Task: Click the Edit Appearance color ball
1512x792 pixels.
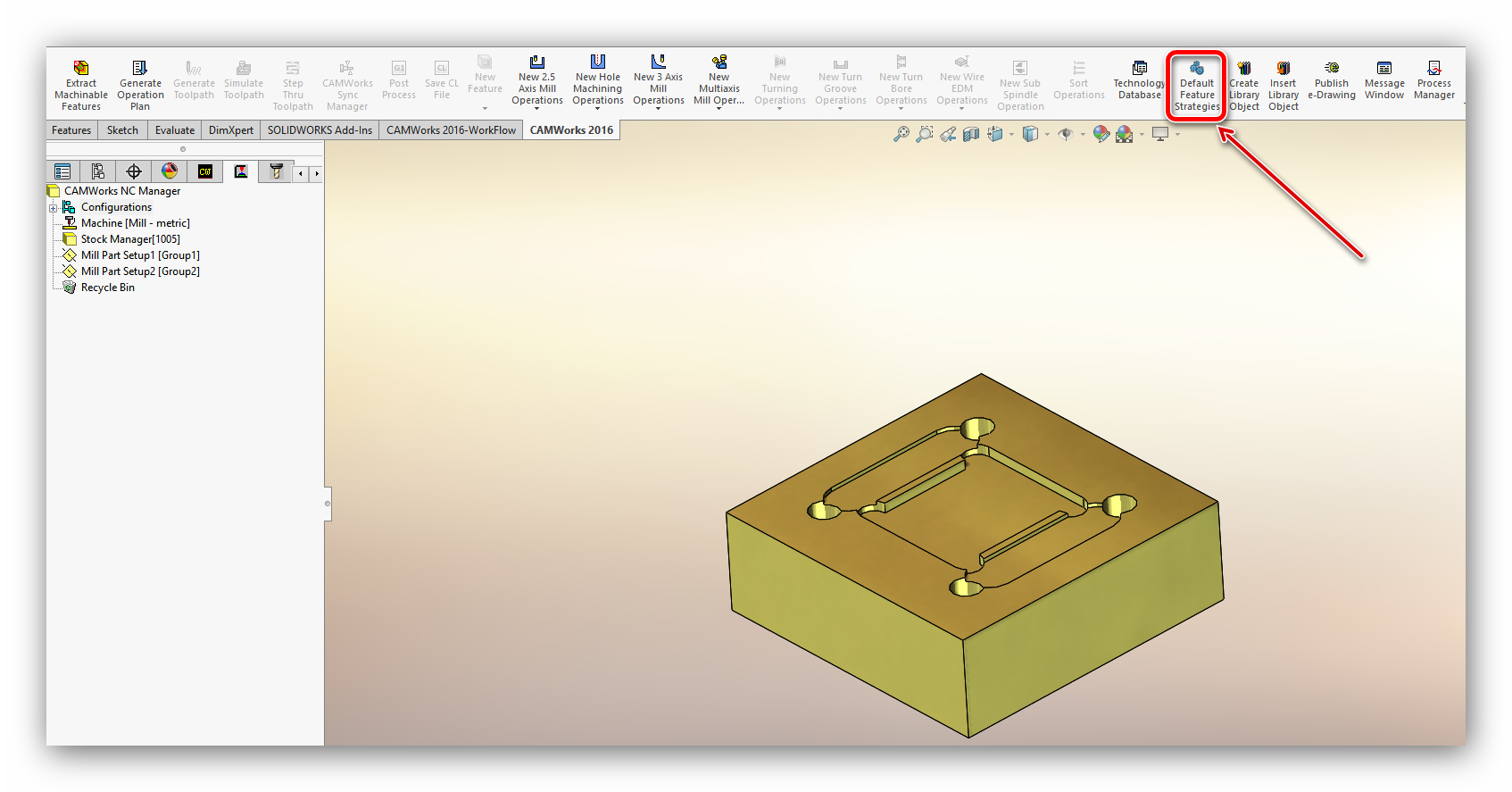Action: point(1101,134)
